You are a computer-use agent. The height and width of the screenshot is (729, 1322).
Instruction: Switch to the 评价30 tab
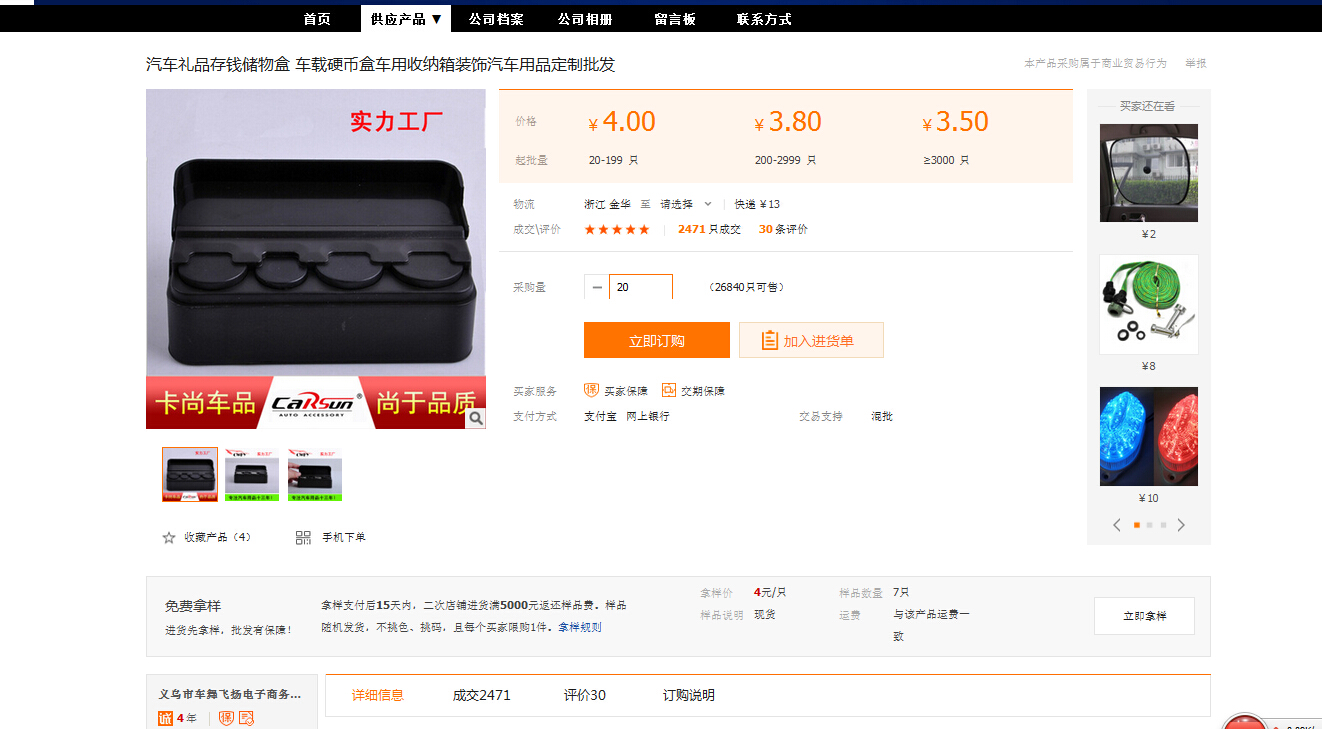584,695
